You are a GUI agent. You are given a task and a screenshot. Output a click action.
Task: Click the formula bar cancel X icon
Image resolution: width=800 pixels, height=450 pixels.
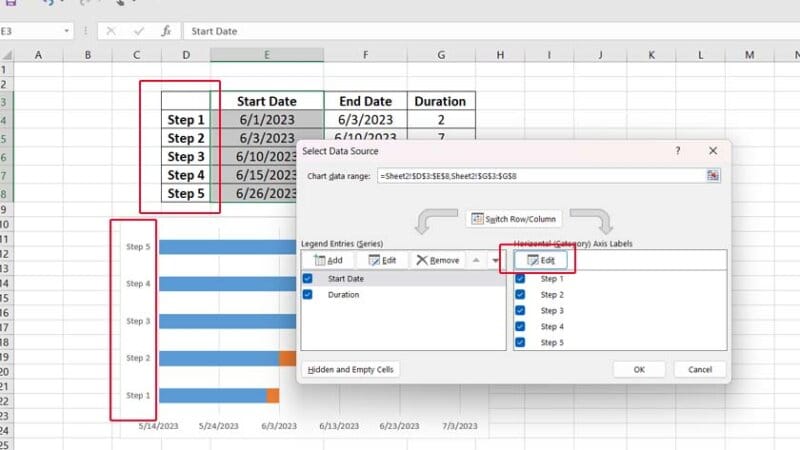(111, 31)
